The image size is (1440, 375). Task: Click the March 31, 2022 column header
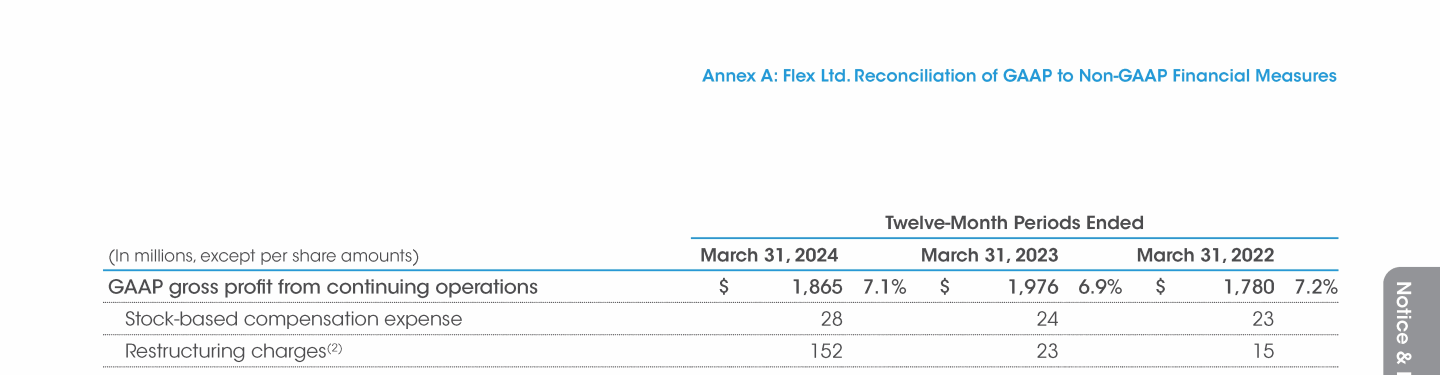(1205, 255)
